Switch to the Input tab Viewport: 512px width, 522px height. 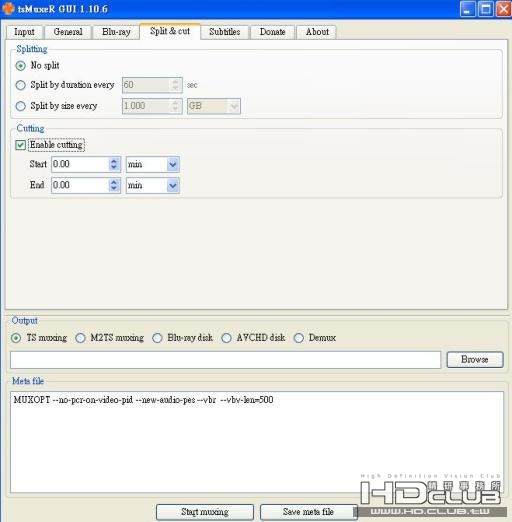[x=24, y=32]
